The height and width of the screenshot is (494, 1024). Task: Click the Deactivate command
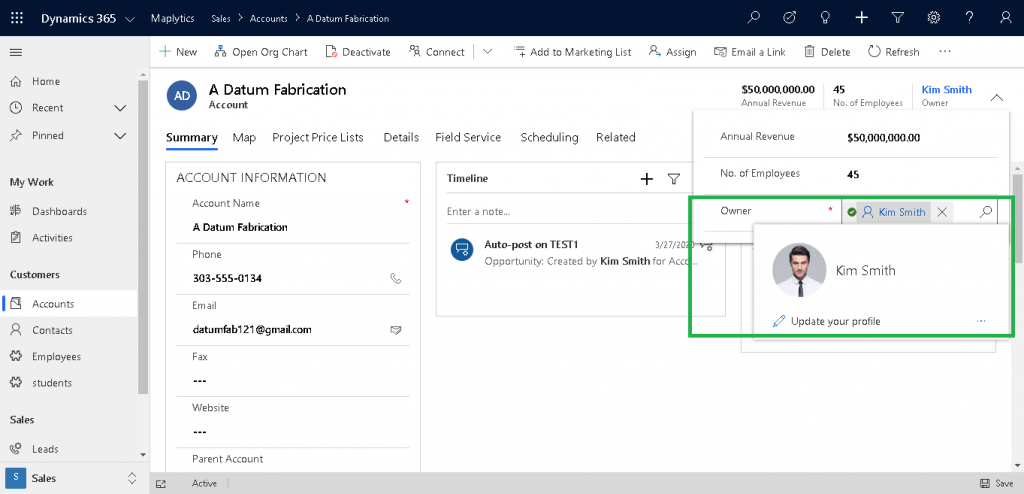(x=358, y=52)
